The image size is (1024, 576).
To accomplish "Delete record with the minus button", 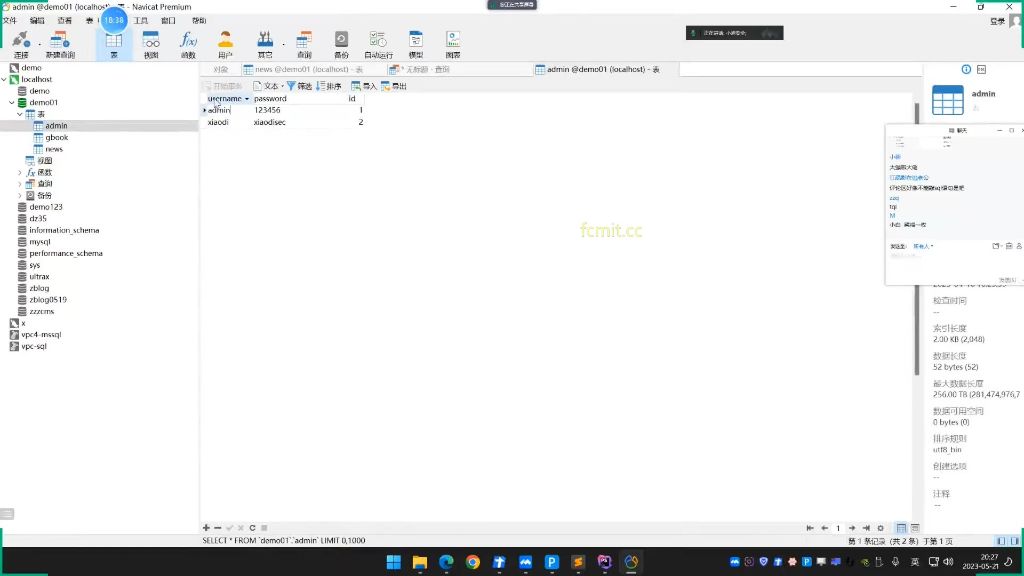I will point(218,528).
